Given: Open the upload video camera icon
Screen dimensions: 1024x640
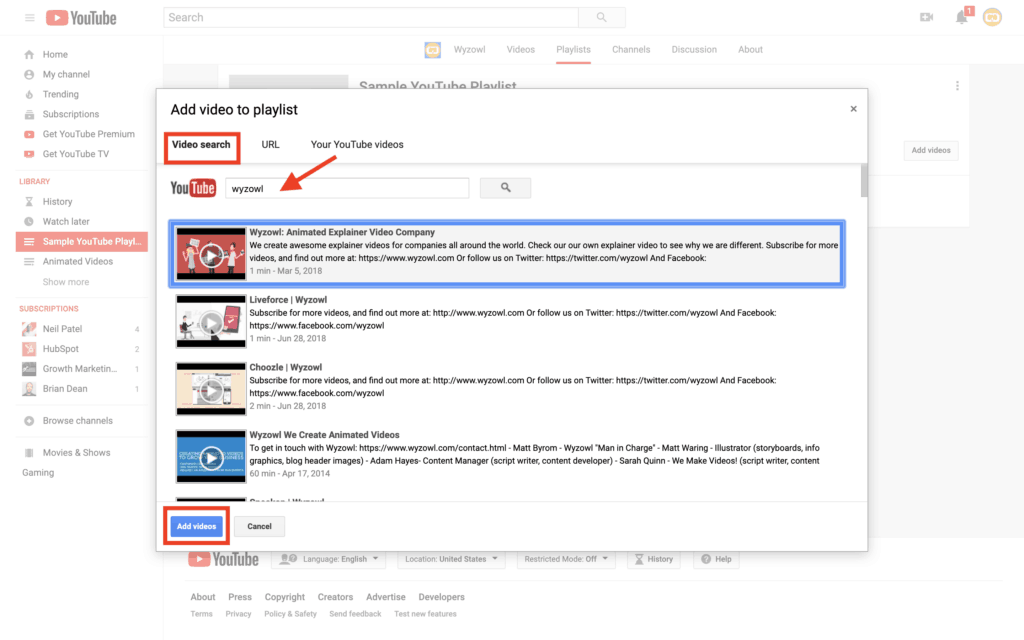Looking at the screenshot, I should click(x=926, y=18).
